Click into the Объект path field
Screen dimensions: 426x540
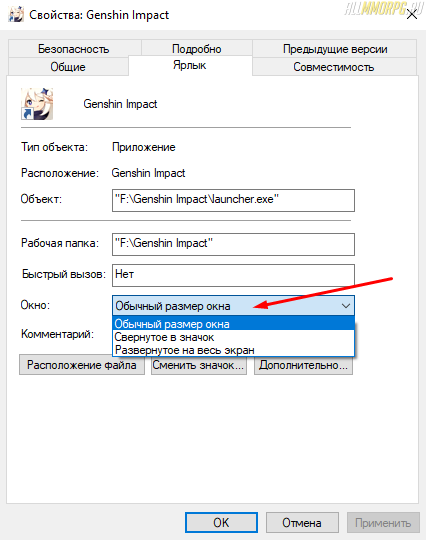point(233,200)
